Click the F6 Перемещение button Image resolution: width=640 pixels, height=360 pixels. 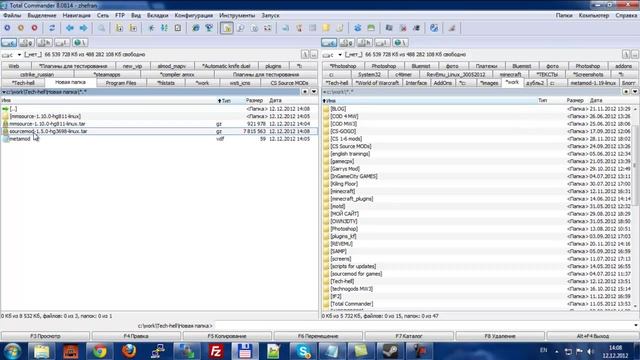tap(318, 336)
